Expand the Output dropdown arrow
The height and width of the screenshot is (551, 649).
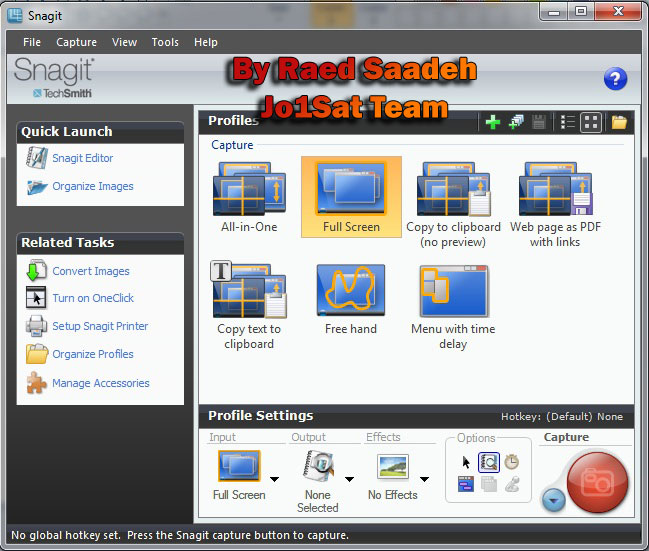pyautogui.click(x=350, y=479)
